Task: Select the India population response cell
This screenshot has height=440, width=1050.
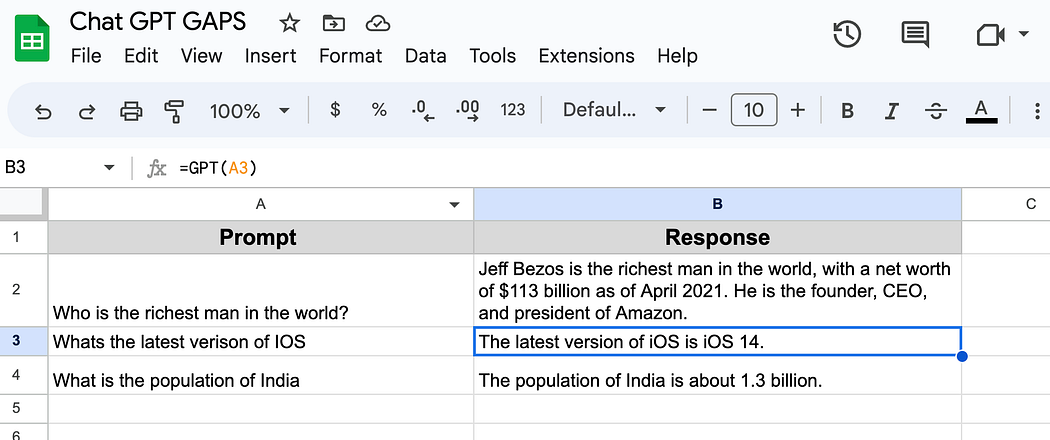Action: (717, 375)
